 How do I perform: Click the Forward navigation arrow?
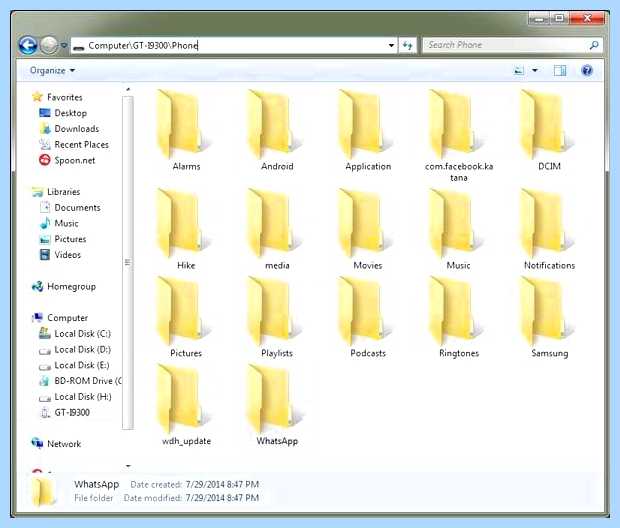(x=49, y=45)
